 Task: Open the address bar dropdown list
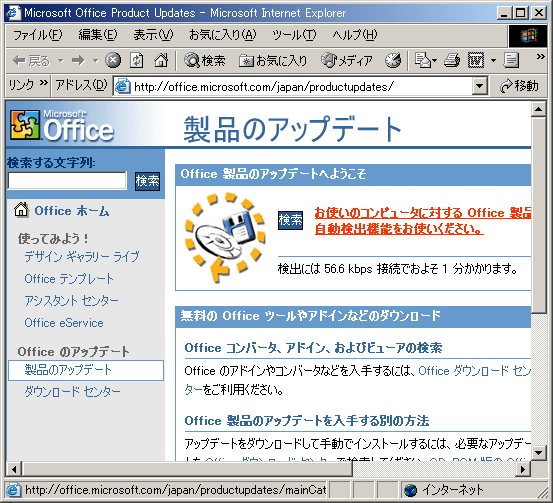(x=479, y=86)
